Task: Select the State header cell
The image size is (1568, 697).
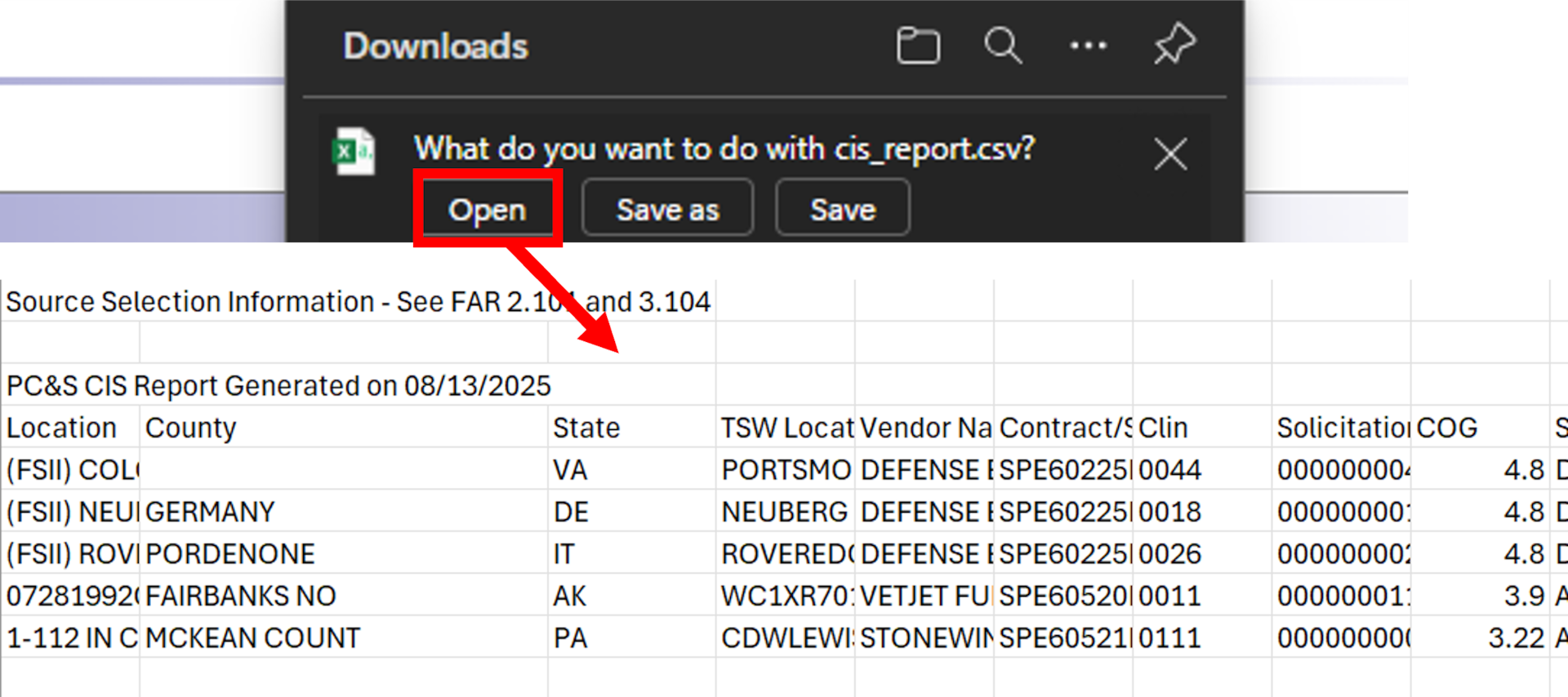Action: (632, 427)
